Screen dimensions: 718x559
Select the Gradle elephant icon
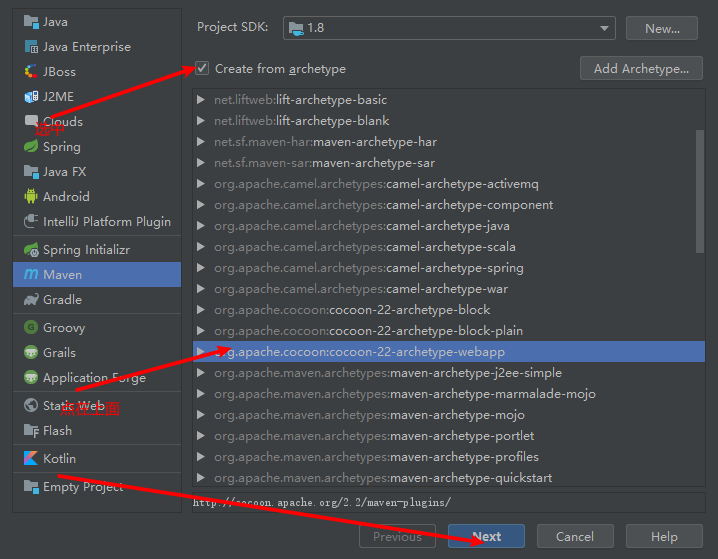[31, 299]
